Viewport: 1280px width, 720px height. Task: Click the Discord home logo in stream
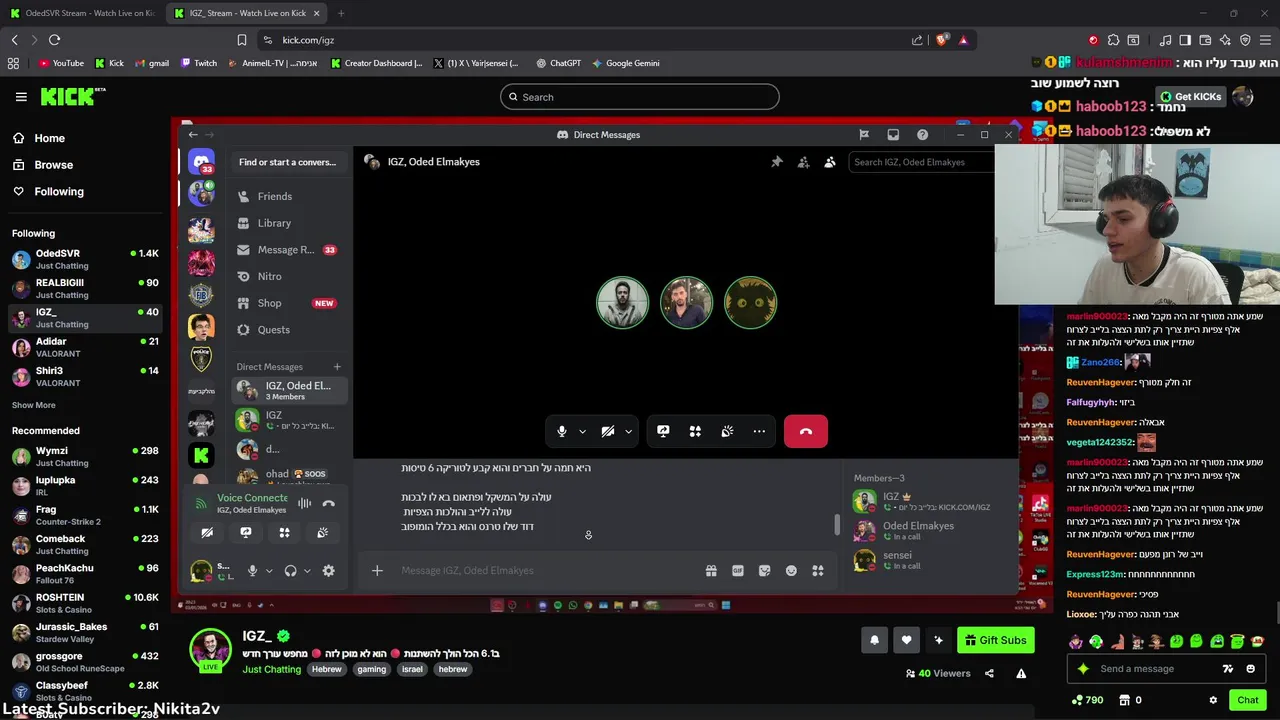[x=202, y=161]
